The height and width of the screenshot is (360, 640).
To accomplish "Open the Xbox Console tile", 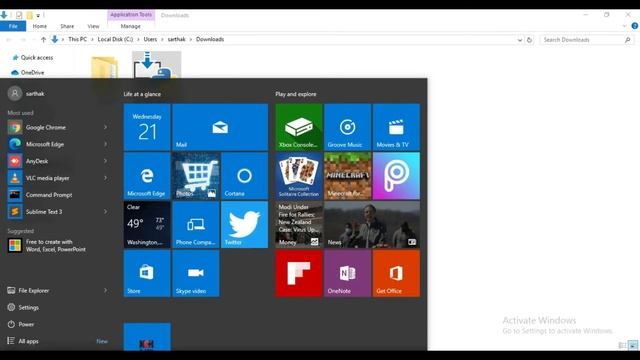I will coord(299,127).
